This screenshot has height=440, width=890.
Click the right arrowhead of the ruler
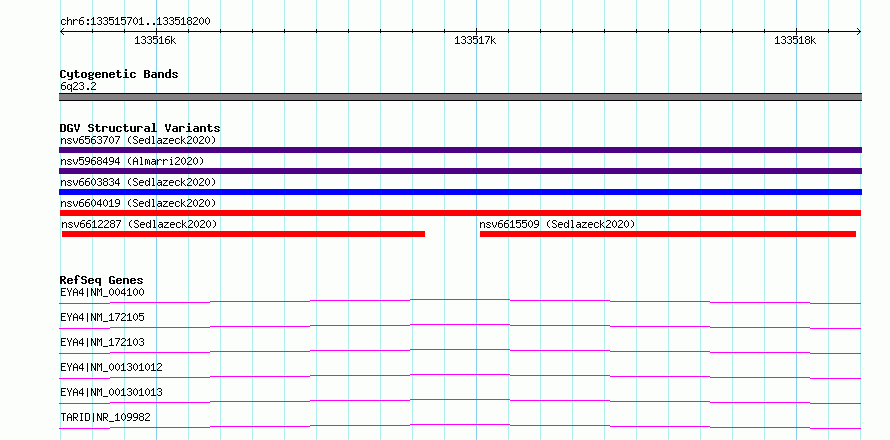coord(858,32)
